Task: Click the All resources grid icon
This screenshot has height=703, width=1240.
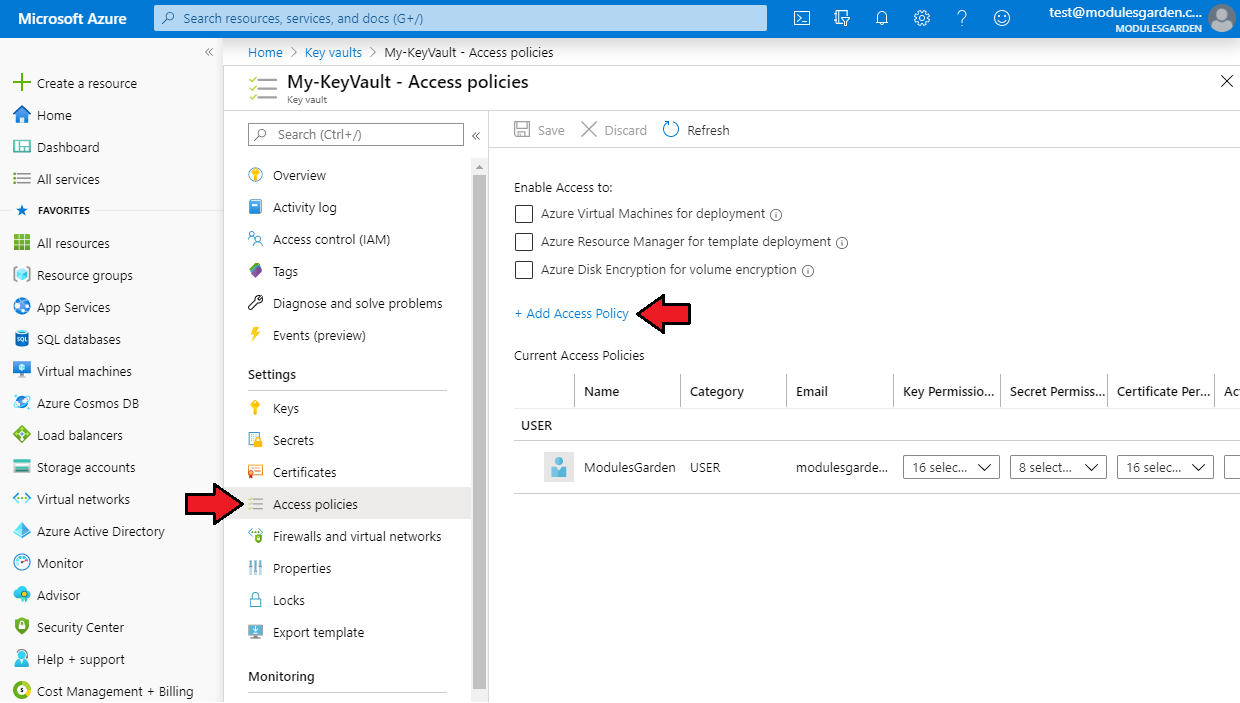Action: pos(21,243)
